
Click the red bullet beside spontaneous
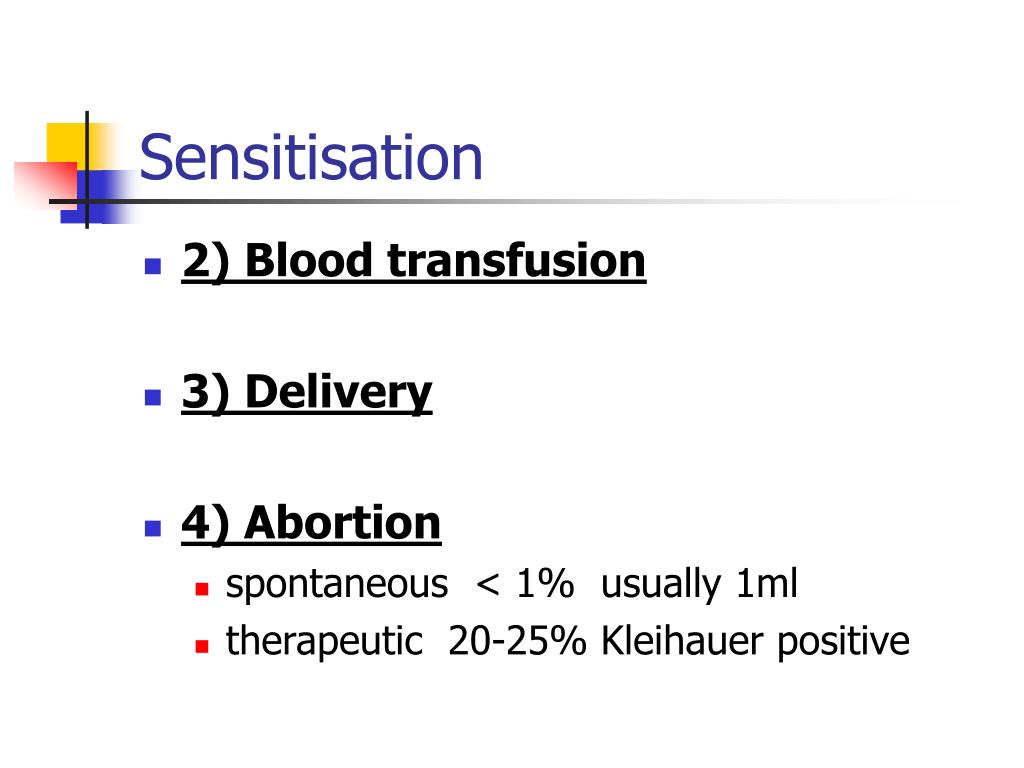point(202,589)
